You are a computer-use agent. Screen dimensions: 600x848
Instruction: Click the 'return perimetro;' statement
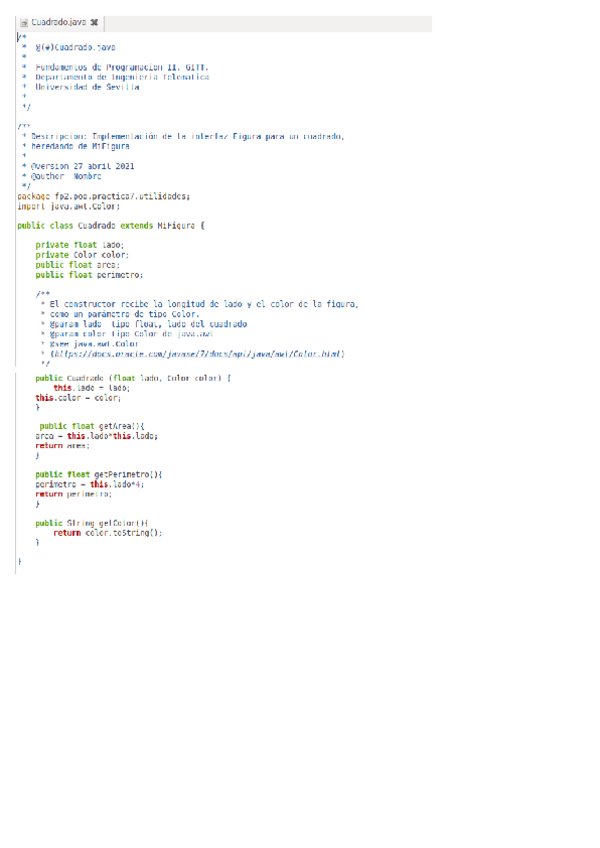pyautogui.click(x=74, y=494)
